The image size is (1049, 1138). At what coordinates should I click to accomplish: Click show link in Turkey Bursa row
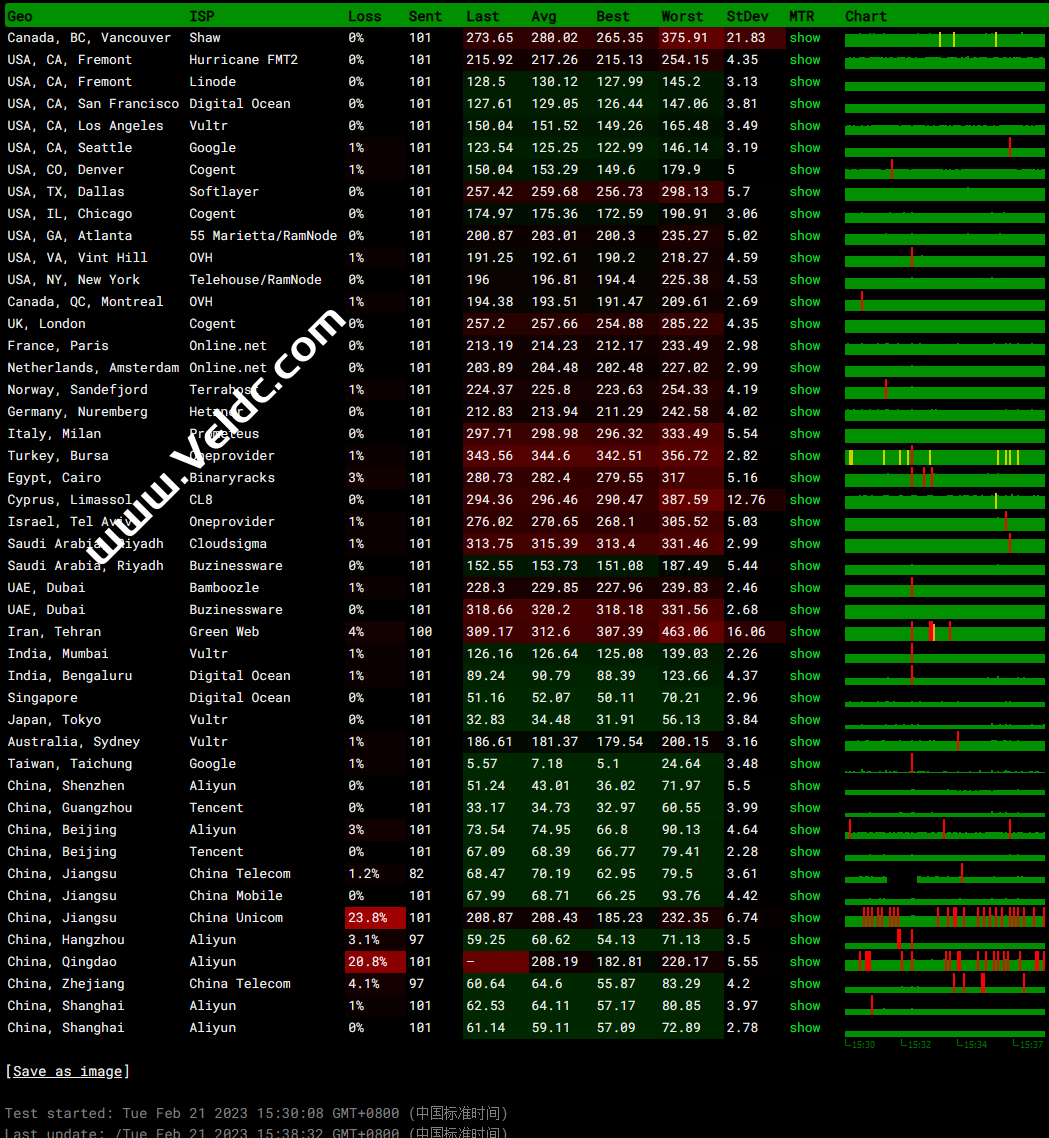click(804, 456)
